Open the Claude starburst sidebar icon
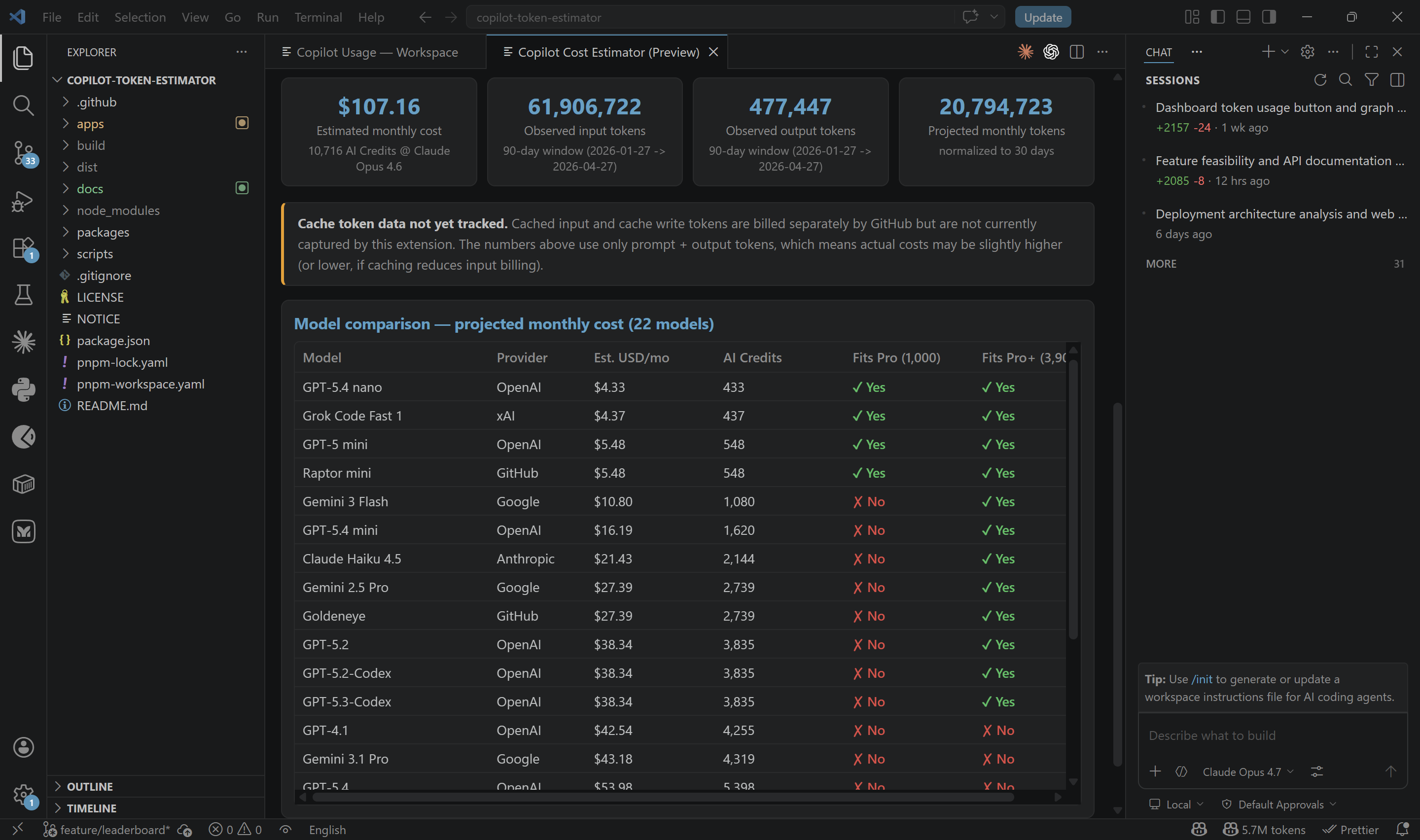 coord(23,342)
